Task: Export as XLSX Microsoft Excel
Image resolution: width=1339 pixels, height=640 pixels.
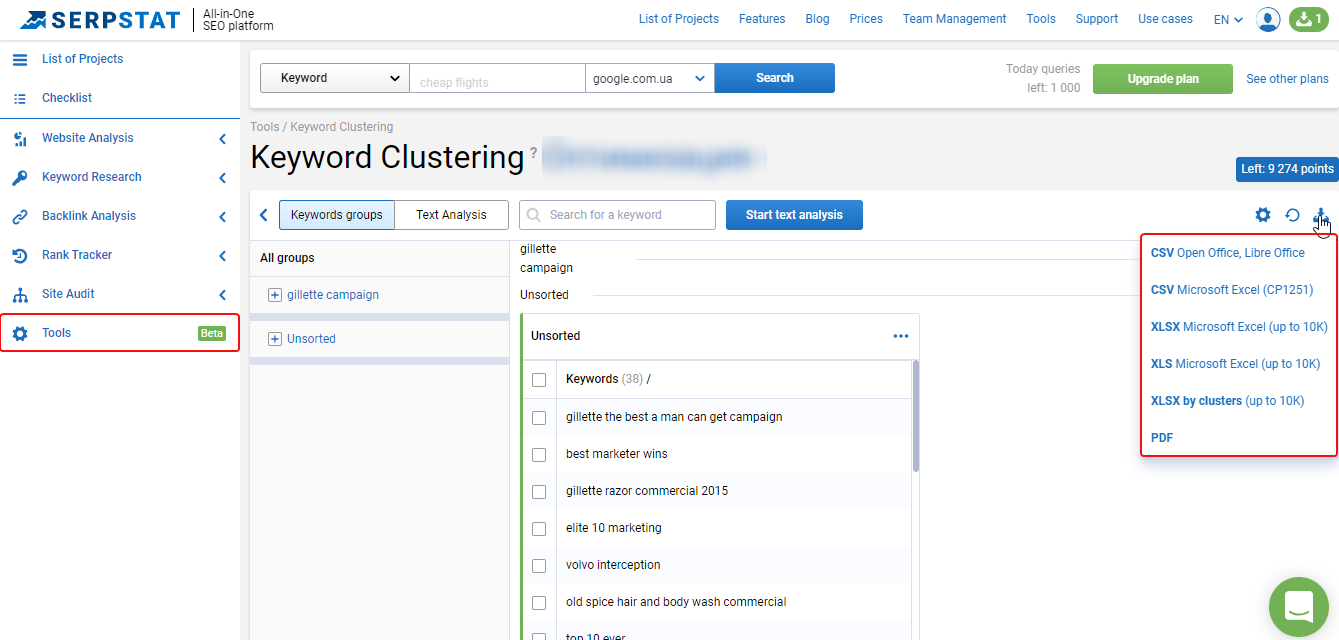Action: click(x=1239, y=327)
